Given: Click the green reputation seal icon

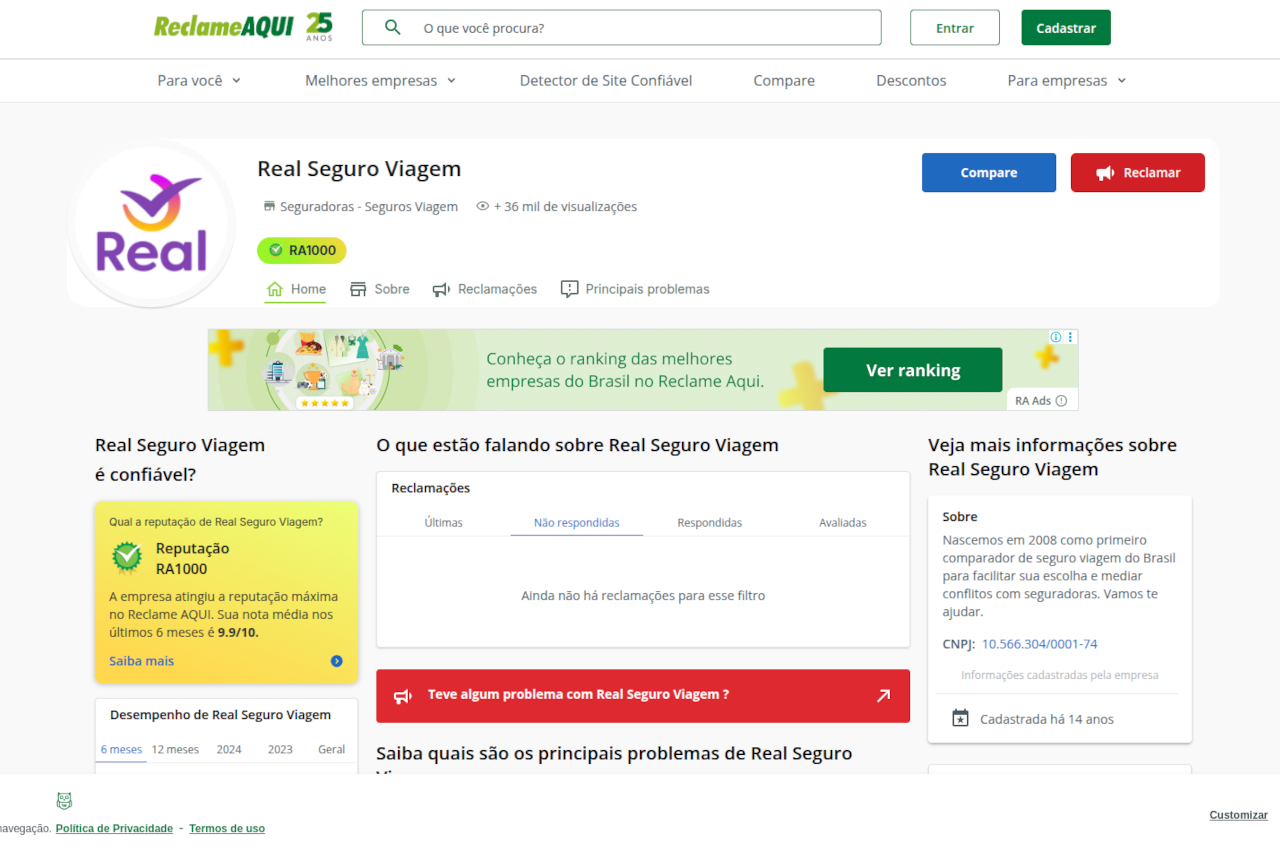Looking at the screenshot, I should 127,558.
